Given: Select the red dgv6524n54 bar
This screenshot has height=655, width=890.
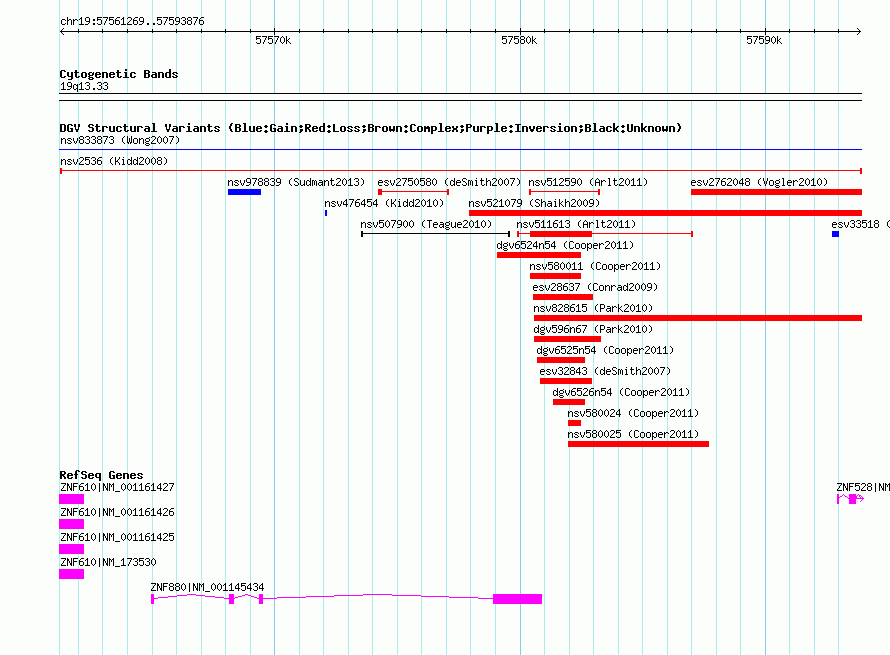Looking at the screenshot, I should [539, 255].
